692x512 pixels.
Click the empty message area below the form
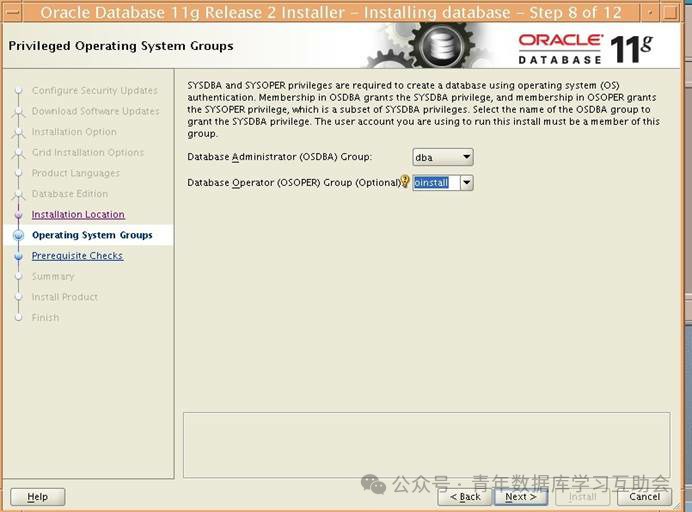pos(426,445)
